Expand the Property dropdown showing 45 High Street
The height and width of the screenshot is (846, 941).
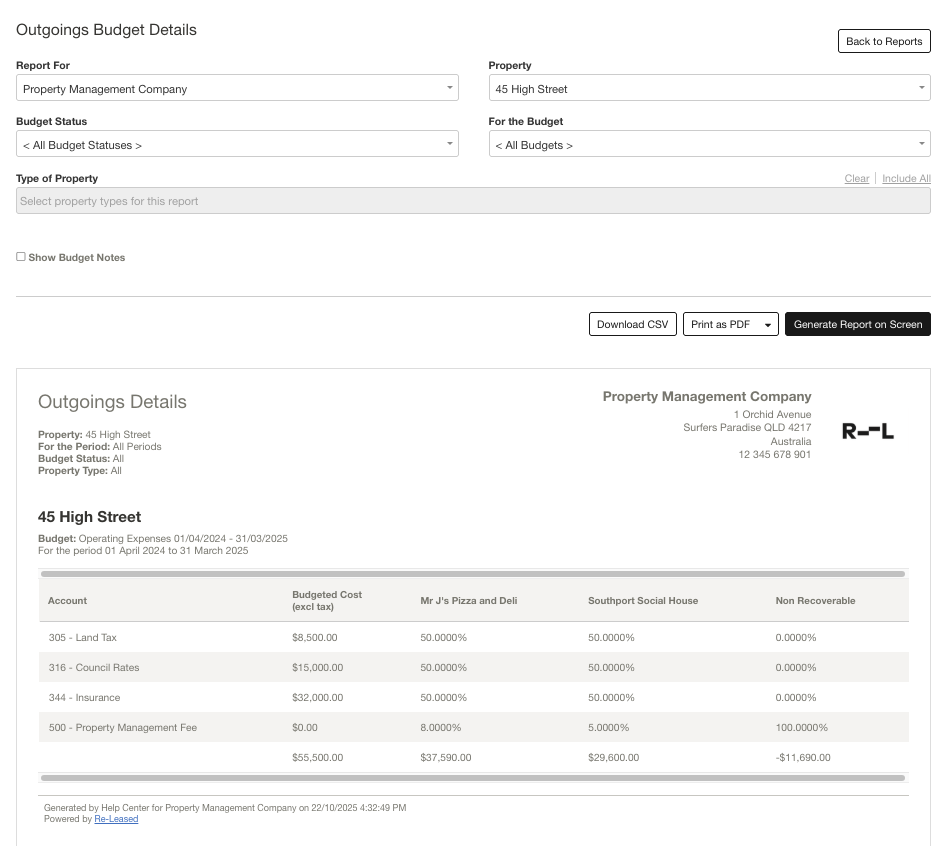pos(709,89)
